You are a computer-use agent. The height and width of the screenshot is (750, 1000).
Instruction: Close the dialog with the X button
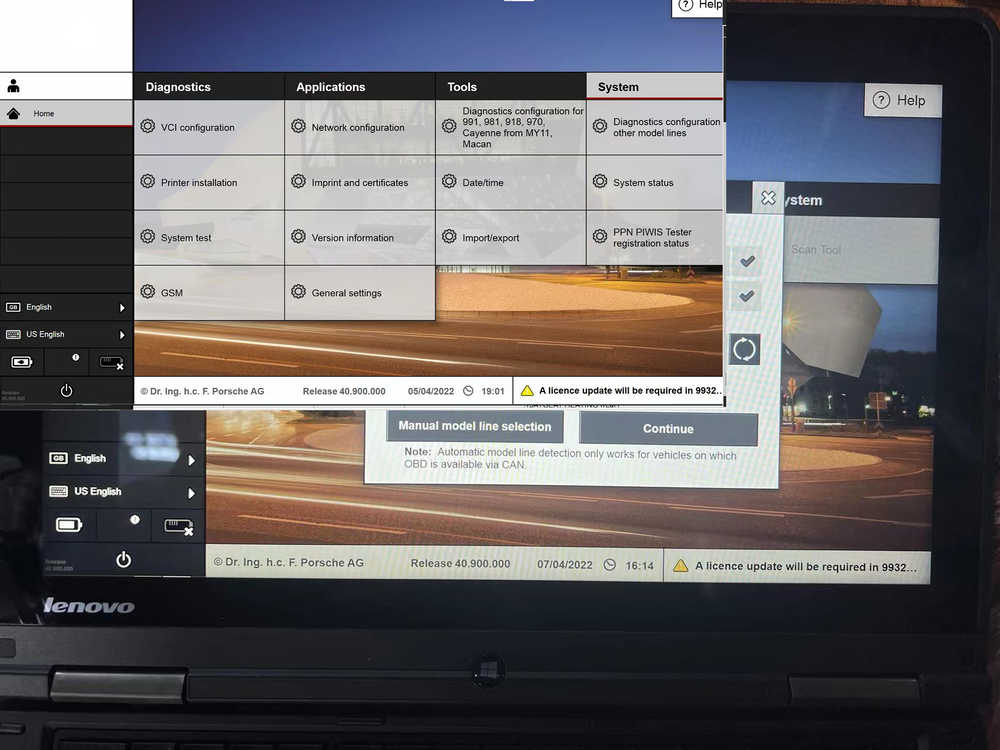tap(768, 198)
